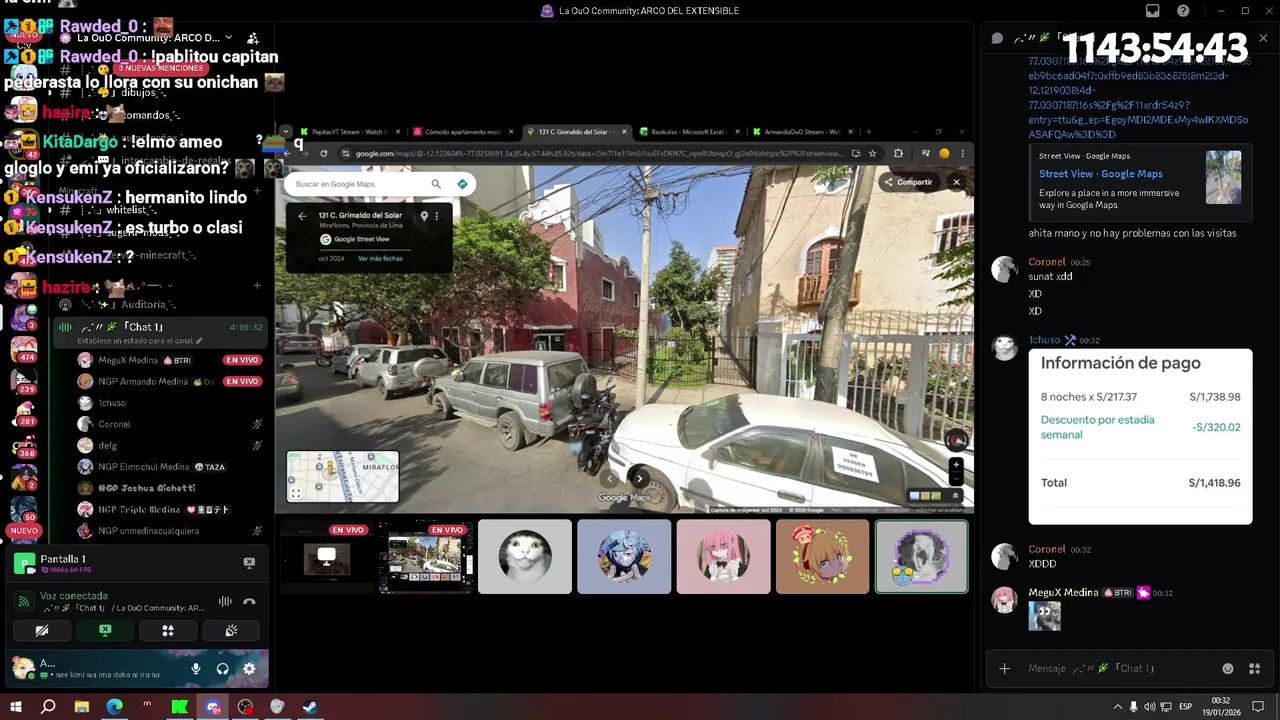Deafen audio with headphones icon

click(x=222, y=669)
